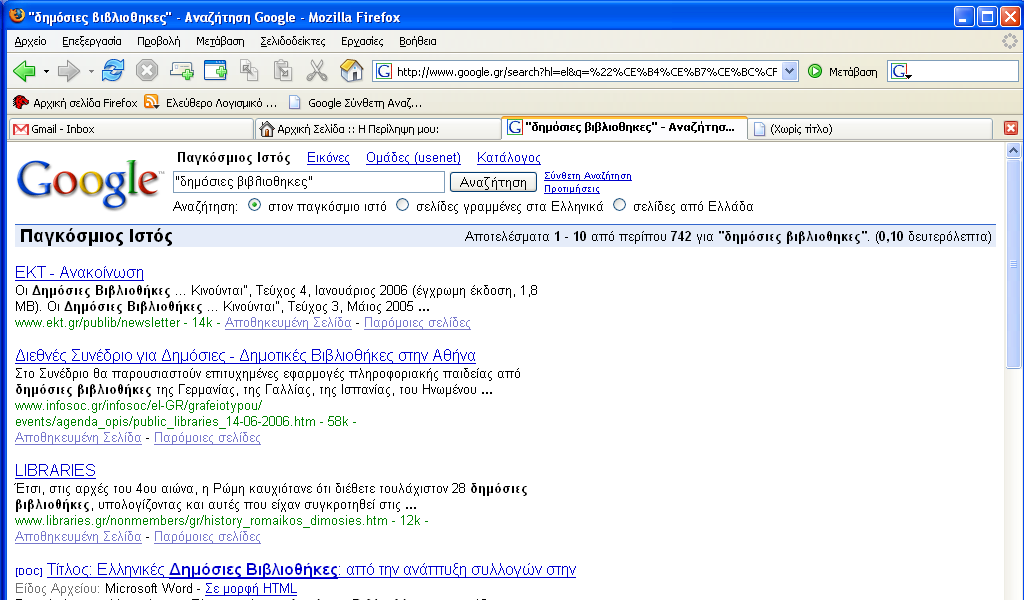Click the Google logo image
Image resolution: width=1024 pixels, height=600 pixels.
89,183
